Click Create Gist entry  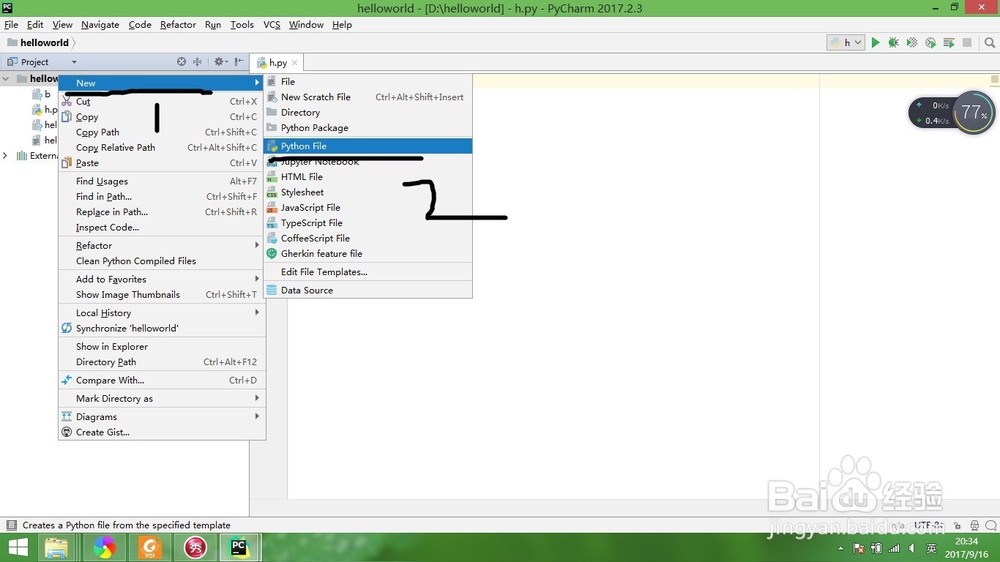pyautogui.click(x=162, y=433)
